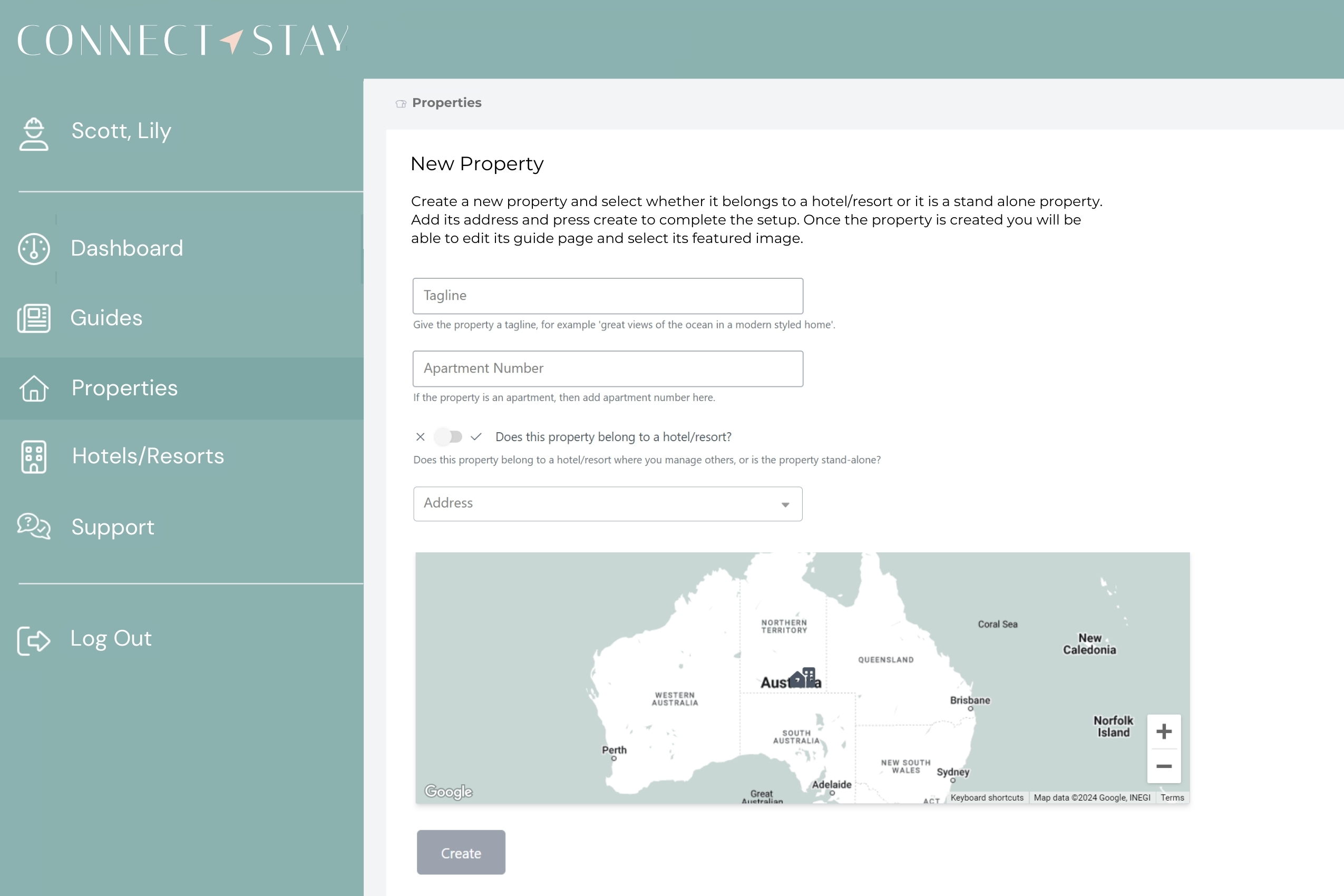Click the Map data ©2024 Google, INEGI text
The width and height of the screenshot is (1344, 896).
point(1092,798)
